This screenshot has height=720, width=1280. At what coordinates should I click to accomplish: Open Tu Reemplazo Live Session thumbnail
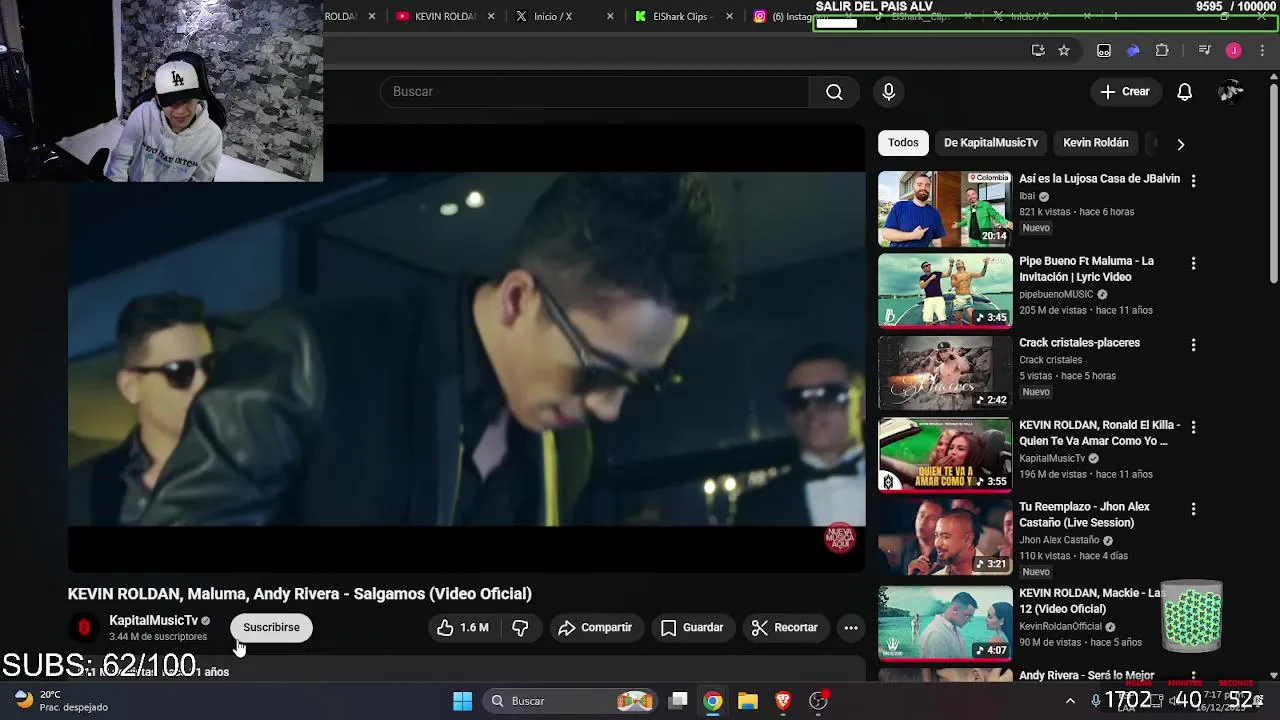pos(945,537)
